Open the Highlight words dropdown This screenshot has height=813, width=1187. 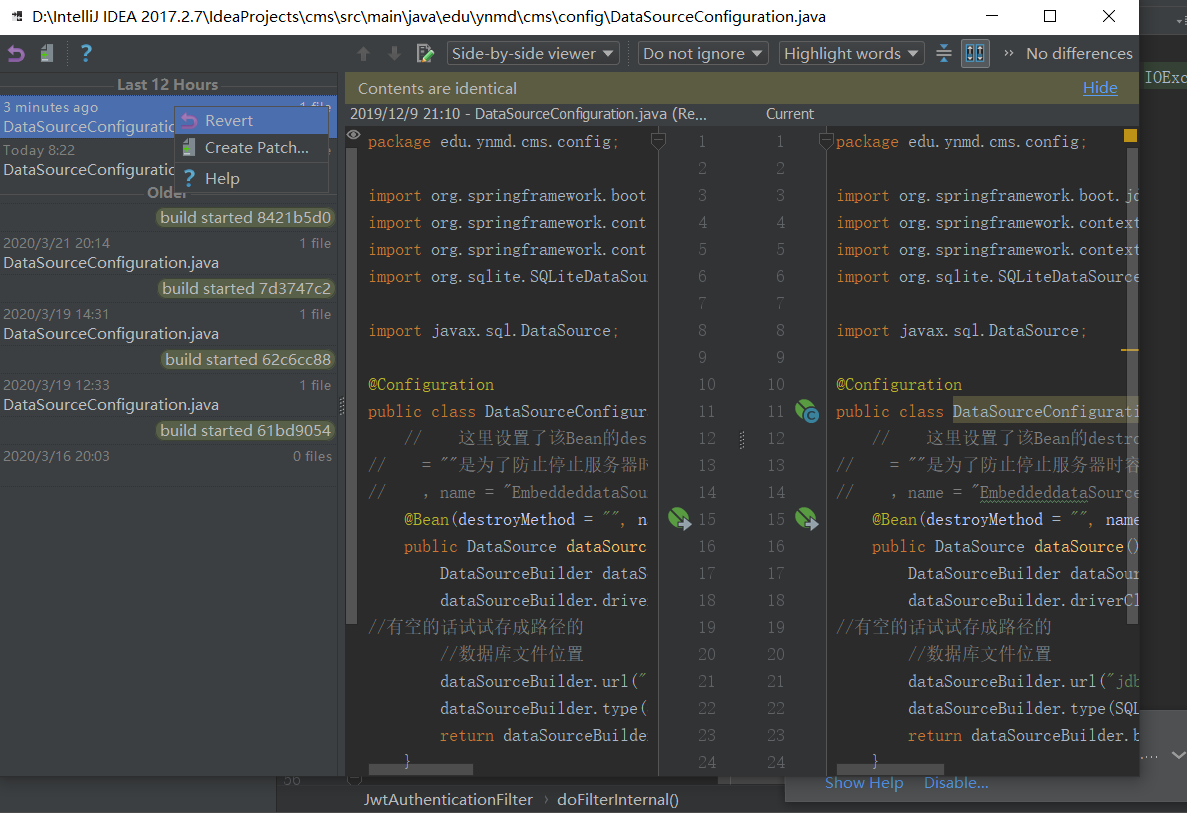click(x=851, y=53)
